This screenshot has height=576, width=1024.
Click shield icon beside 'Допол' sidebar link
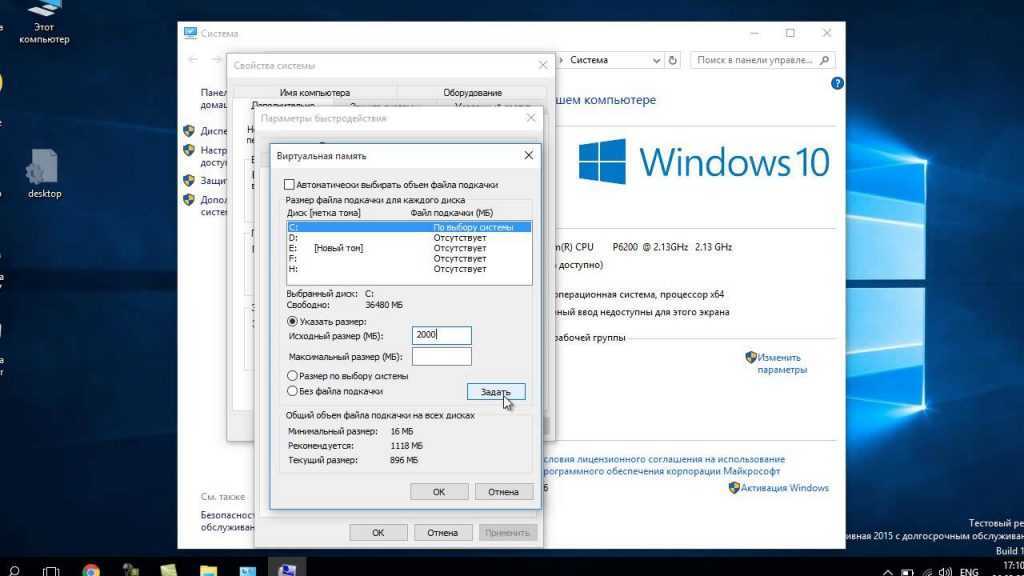point(189,200)
